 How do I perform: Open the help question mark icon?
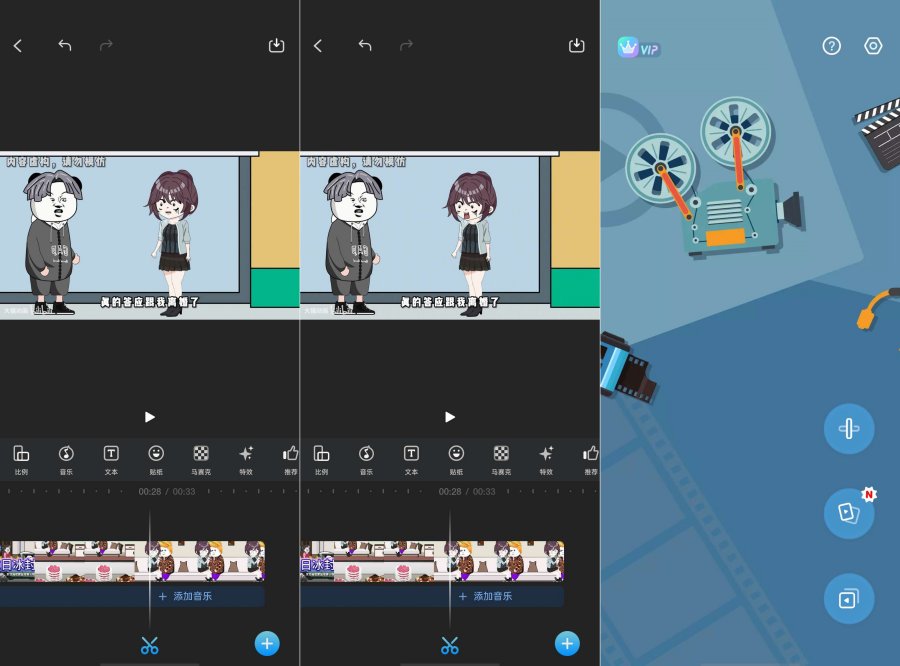tap(831, 46)
